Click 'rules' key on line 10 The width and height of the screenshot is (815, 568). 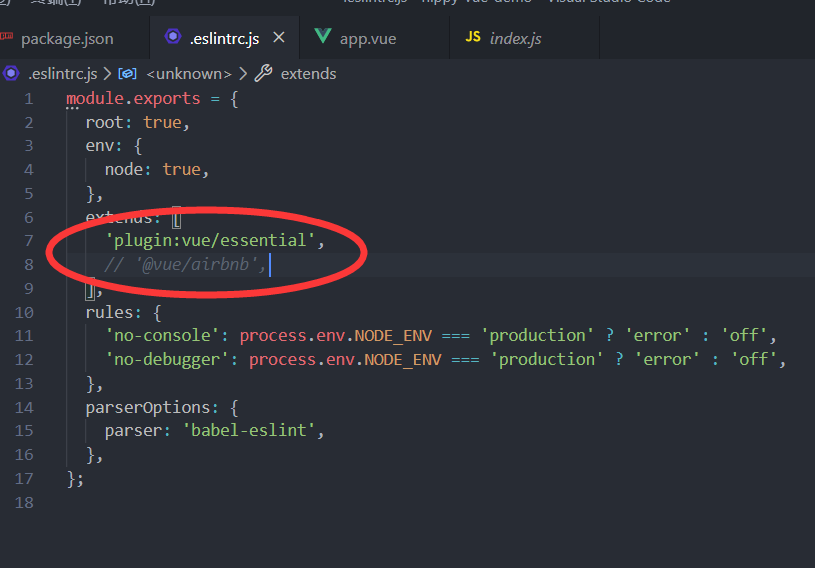(109, 312)
